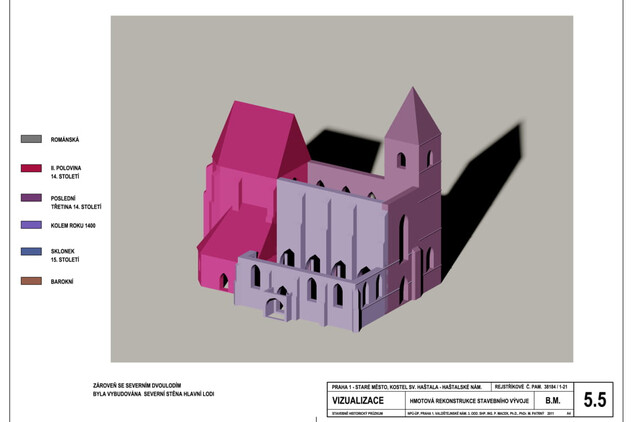633x422 pixels.
Task: Select the caption about severní dvoulodí
Action: [153, 390]
